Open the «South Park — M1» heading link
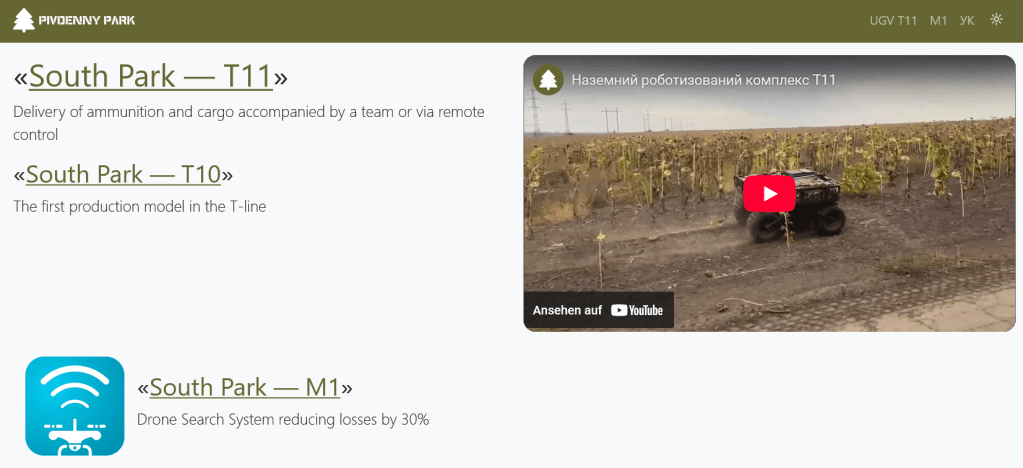 (245, 387)
